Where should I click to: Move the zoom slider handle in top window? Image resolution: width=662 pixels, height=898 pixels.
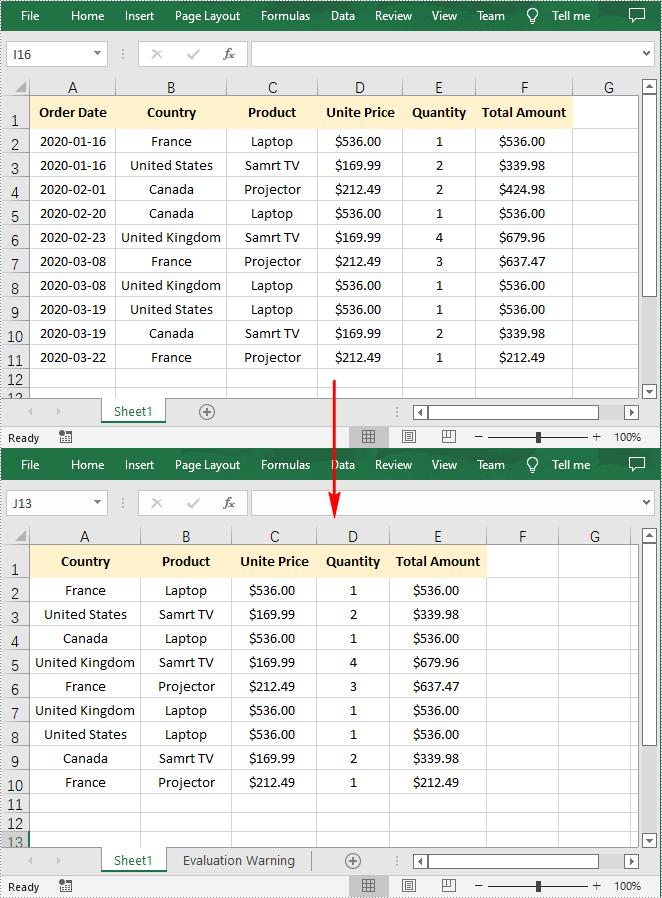(538, 438)
